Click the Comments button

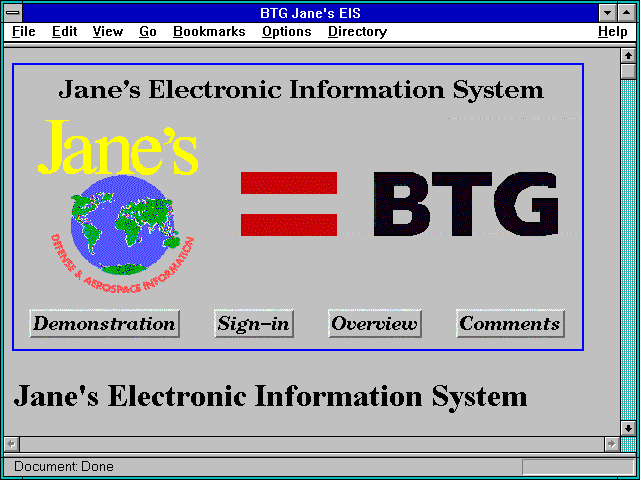coord(510,324)
